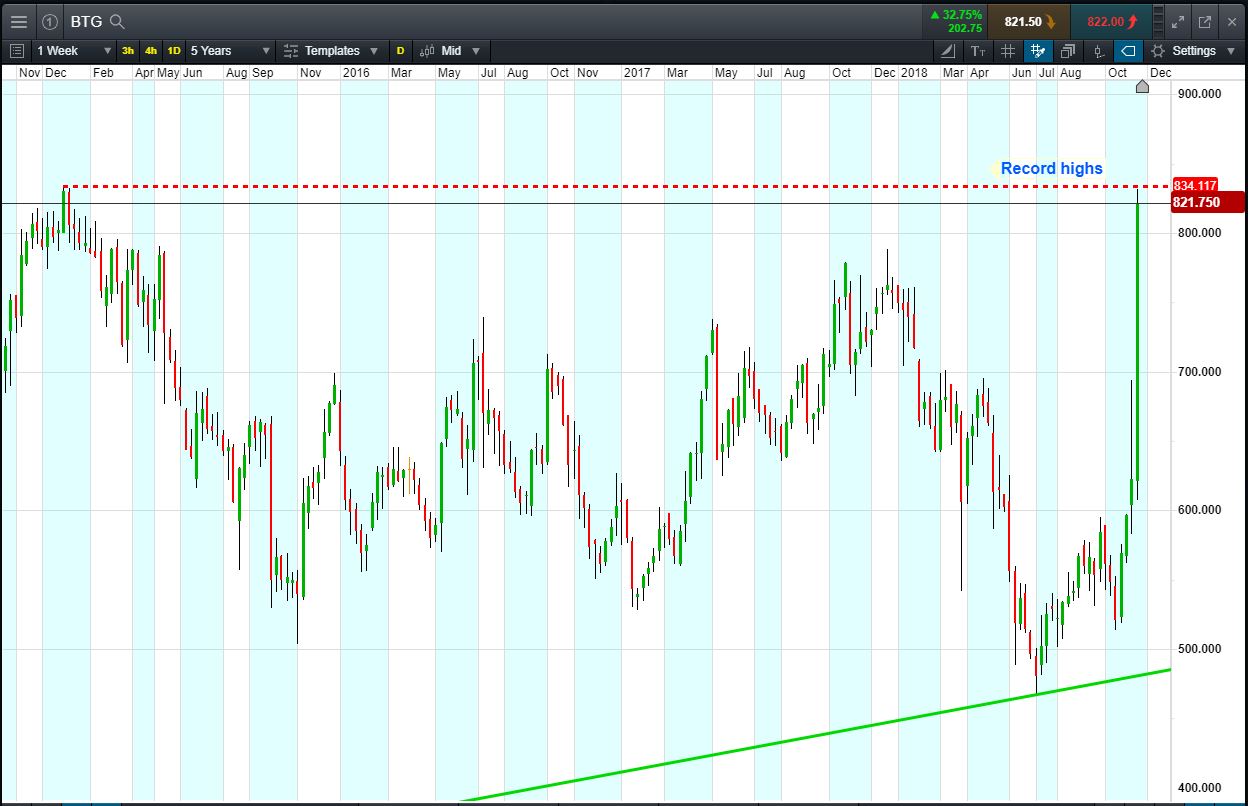
Task: Click the circled number 1 link icon
Action: [x=50, y=21]
